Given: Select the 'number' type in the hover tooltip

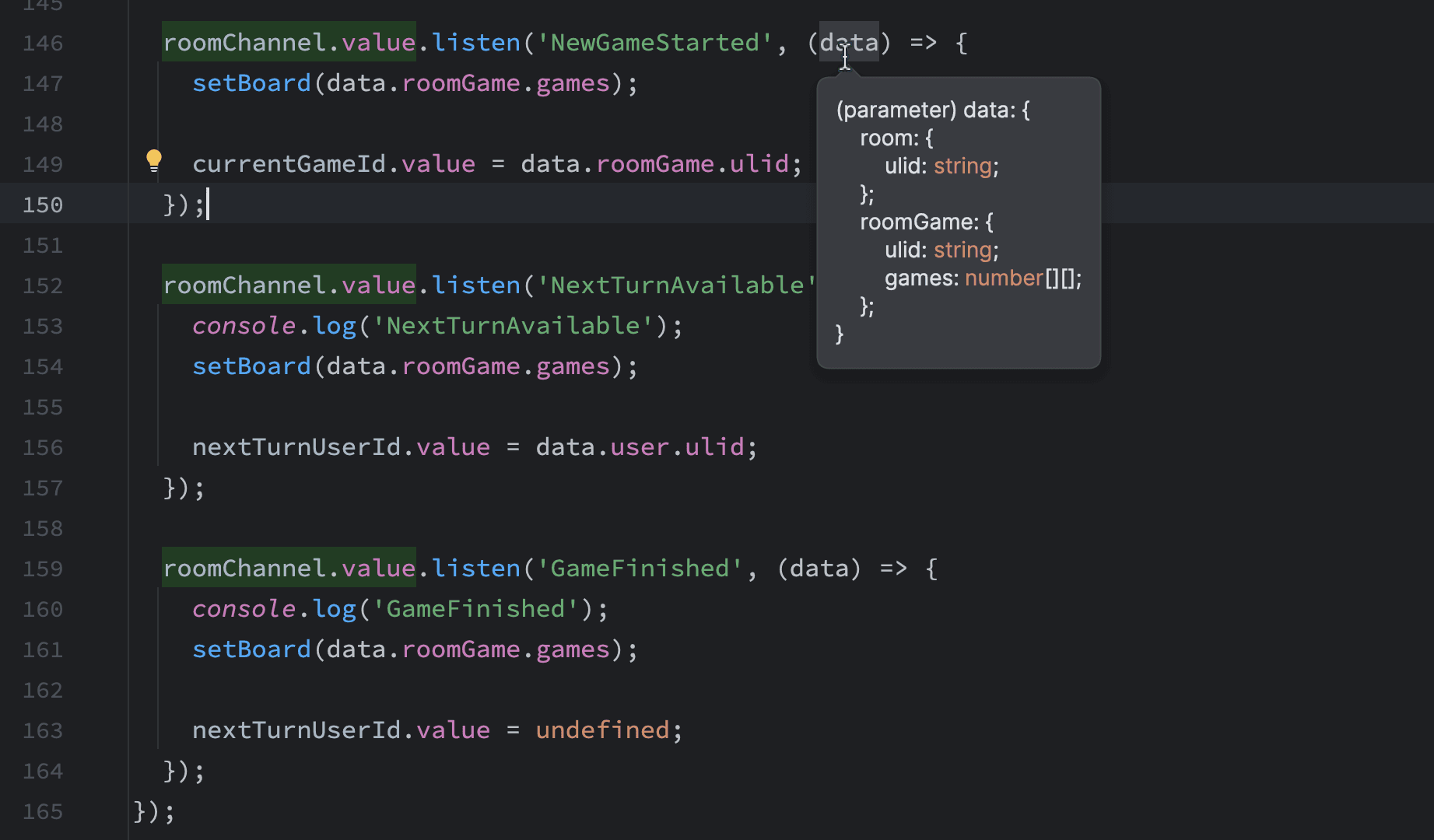Looking at the screenshot, I should click(x=1003, y=278).
